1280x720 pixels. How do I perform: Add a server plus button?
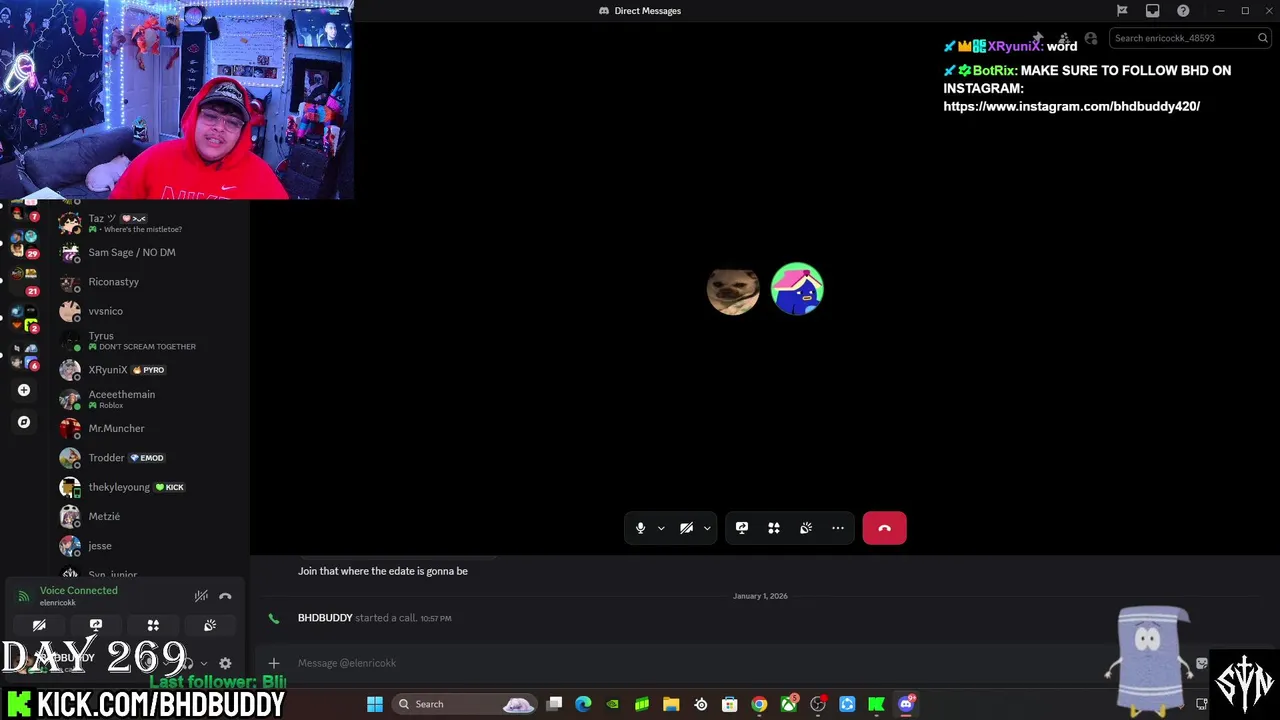tap(24, 390)
